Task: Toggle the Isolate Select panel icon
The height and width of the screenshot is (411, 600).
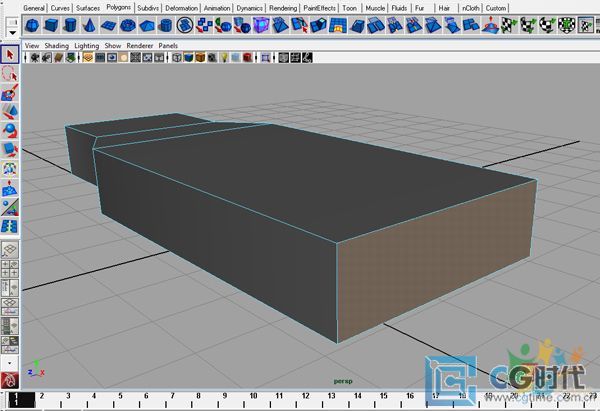Action: 266,58
